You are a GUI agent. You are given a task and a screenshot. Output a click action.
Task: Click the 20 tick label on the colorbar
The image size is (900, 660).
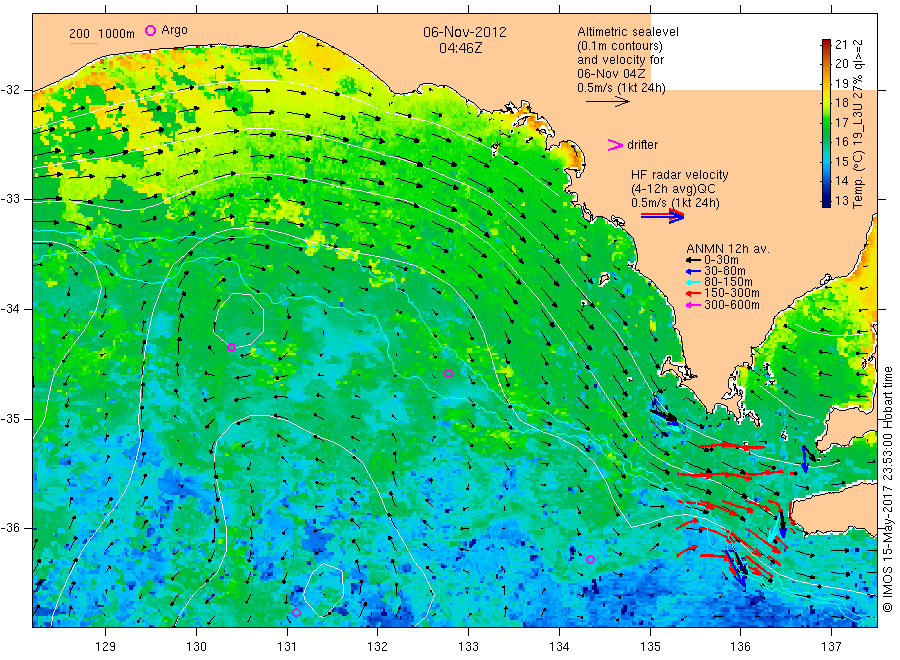(841, 64)
